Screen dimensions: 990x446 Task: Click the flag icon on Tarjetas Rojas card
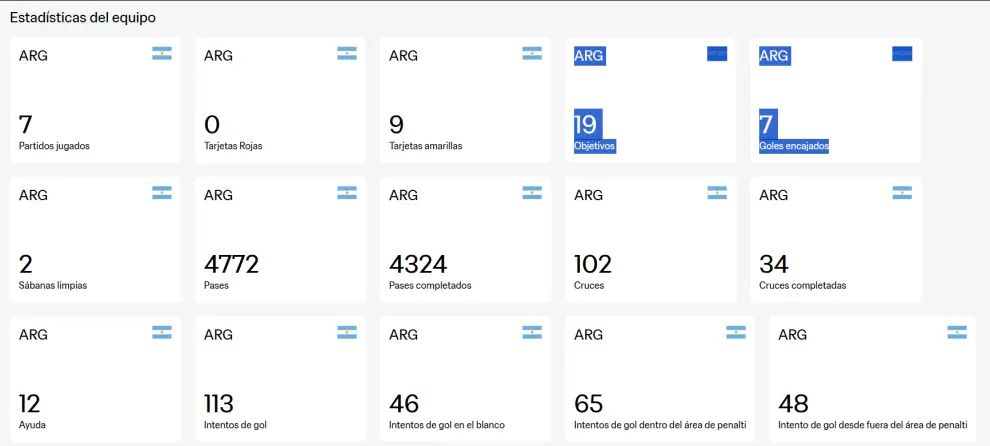tap(347, 54)
